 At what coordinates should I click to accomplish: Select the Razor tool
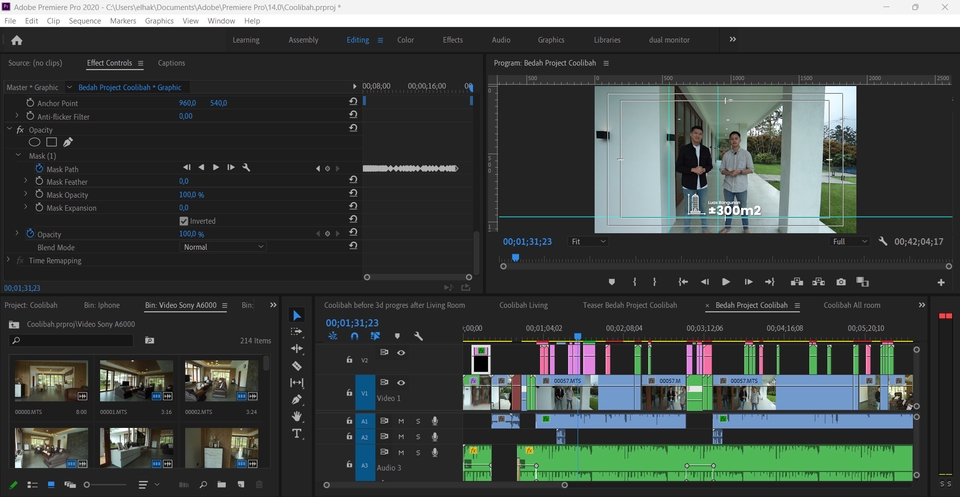296,365
